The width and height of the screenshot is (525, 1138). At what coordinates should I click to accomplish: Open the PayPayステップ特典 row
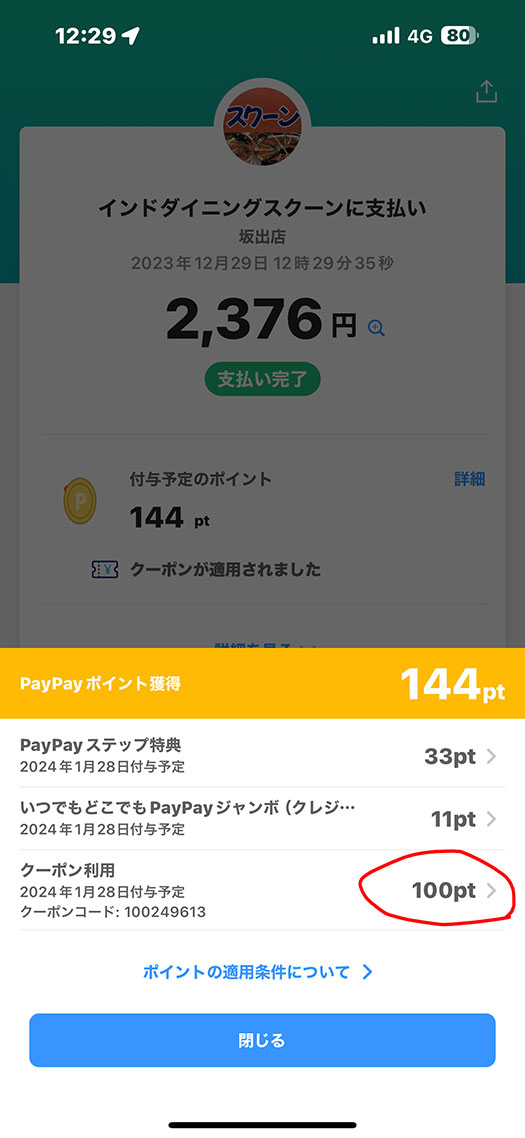(x=262, y=756)
